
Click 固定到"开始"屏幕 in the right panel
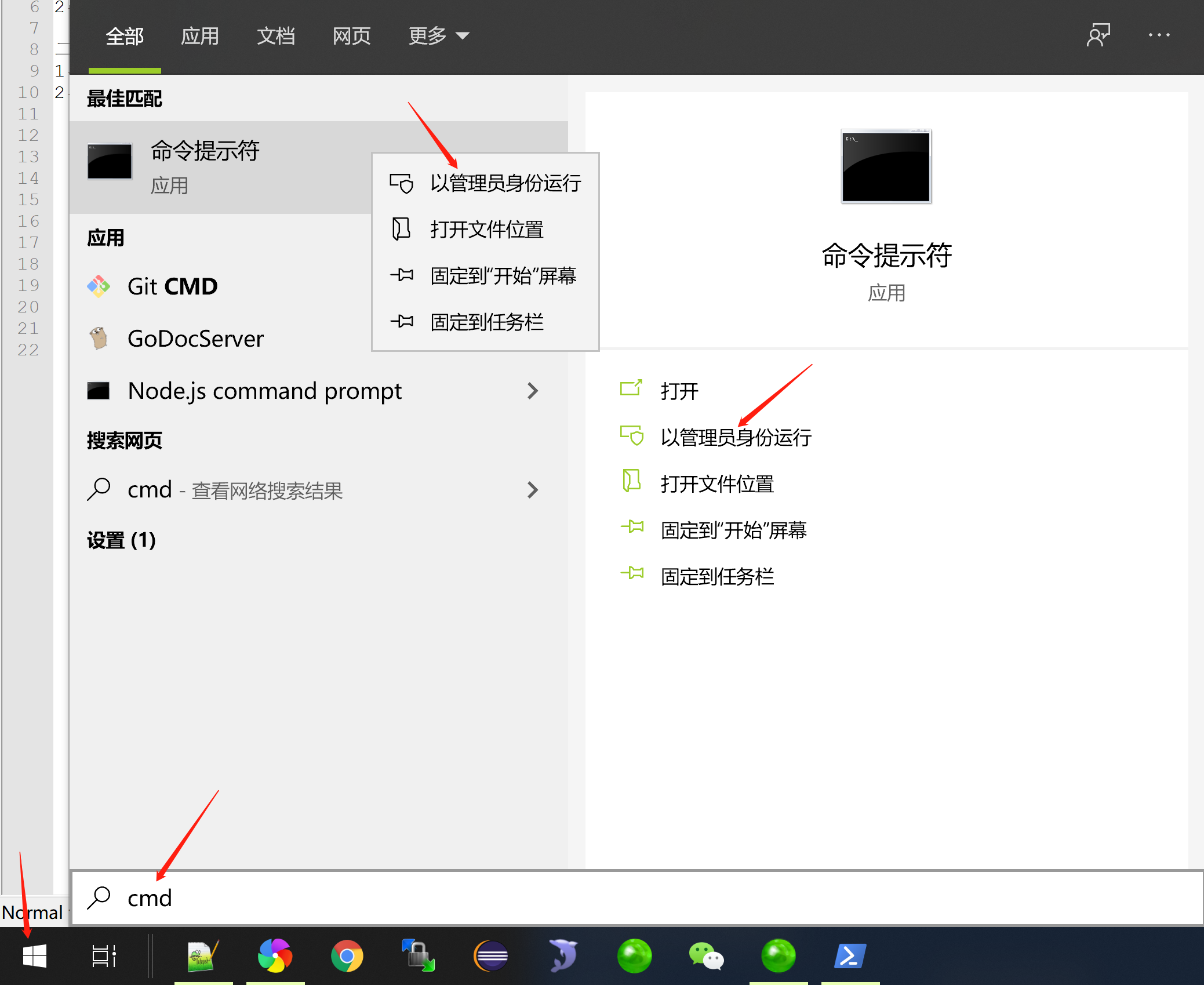click(734, 530)
